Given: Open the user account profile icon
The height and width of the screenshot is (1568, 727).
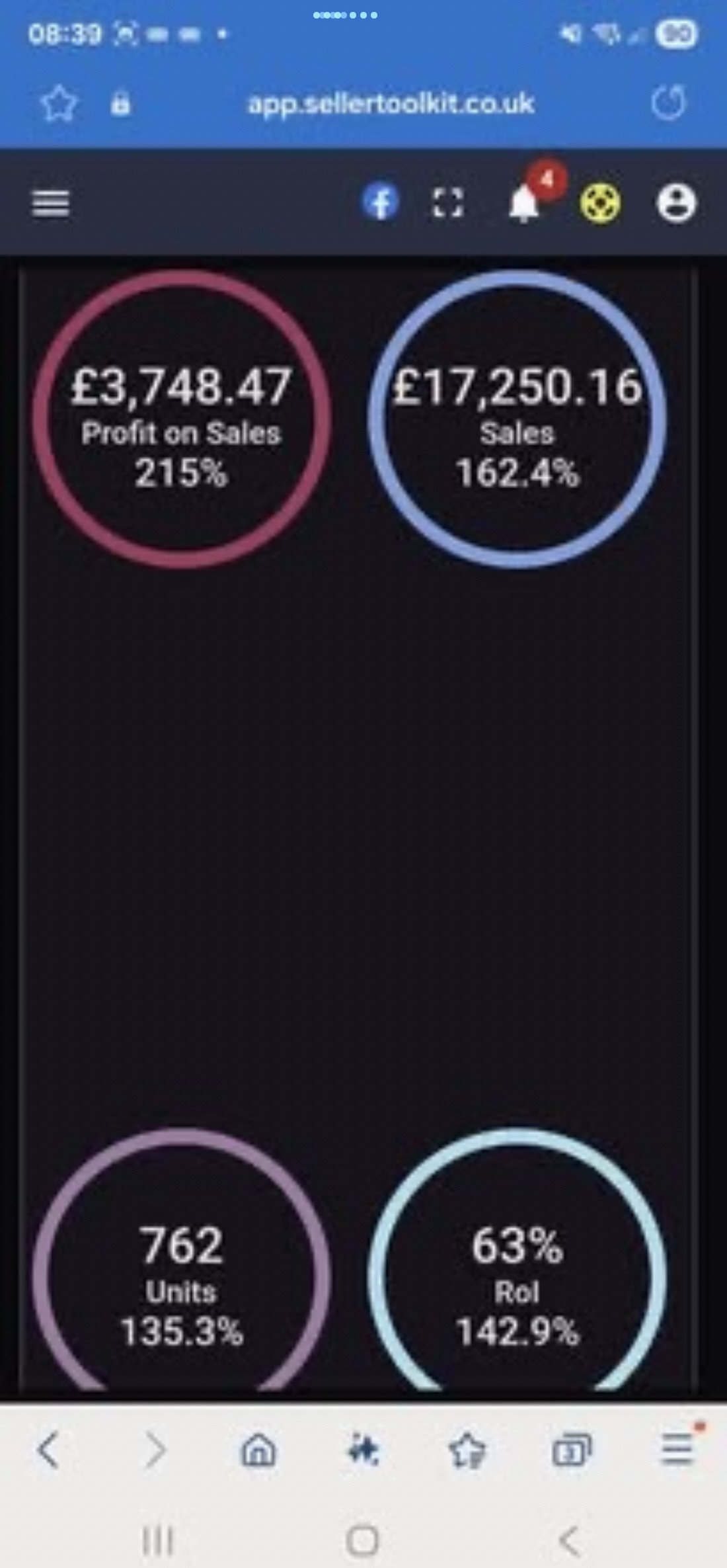Looking at the screenshot, I should 676,202.
